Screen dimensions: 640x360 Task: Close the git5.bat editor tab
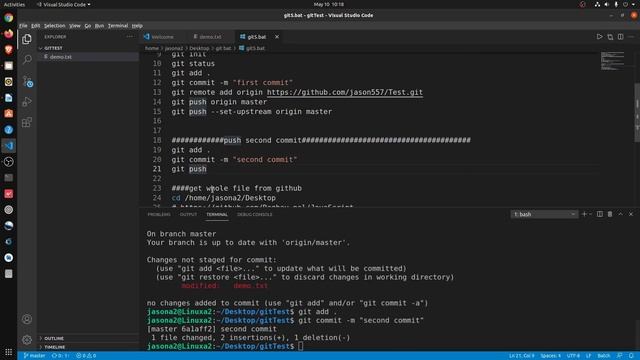tap(277, 37)
